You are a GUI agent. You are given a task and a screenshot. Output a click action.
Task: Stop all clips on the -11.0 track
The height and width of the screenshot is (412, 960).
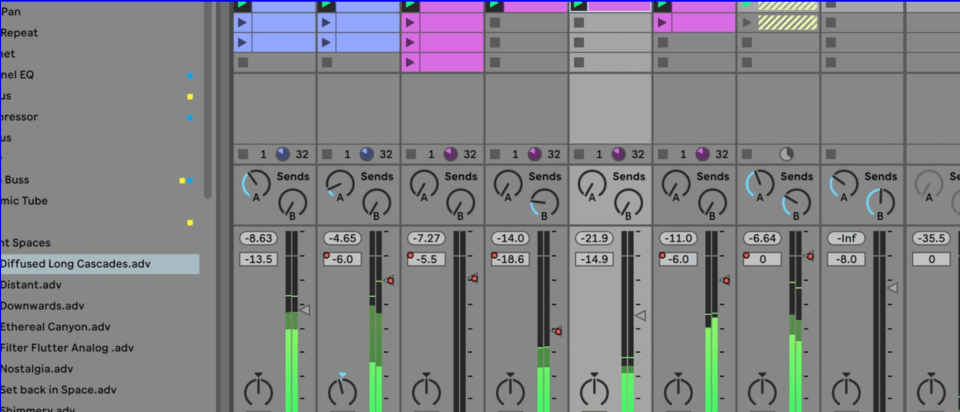click(x=662, y=154)
